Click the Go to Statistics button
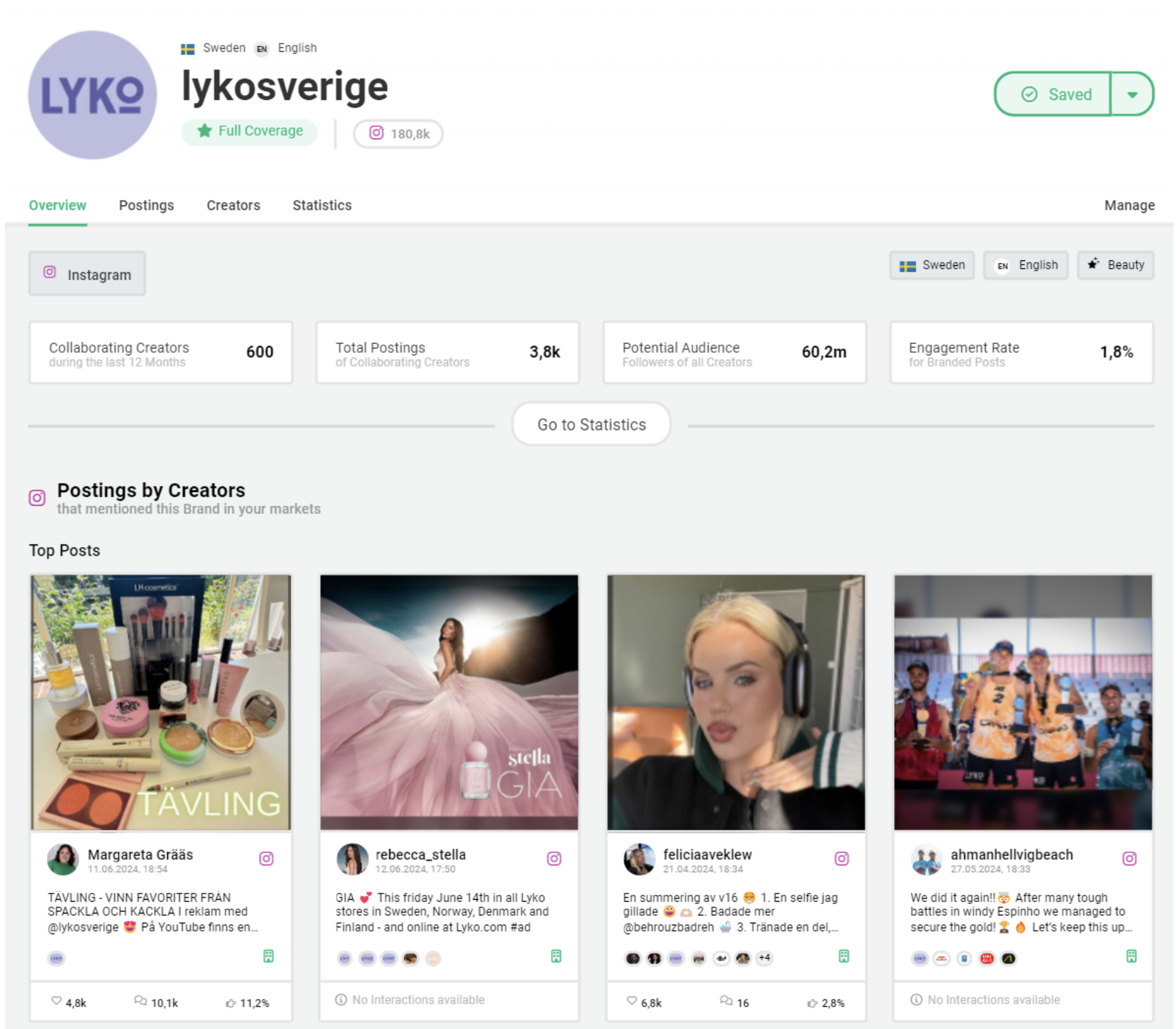 pos(590,424)
